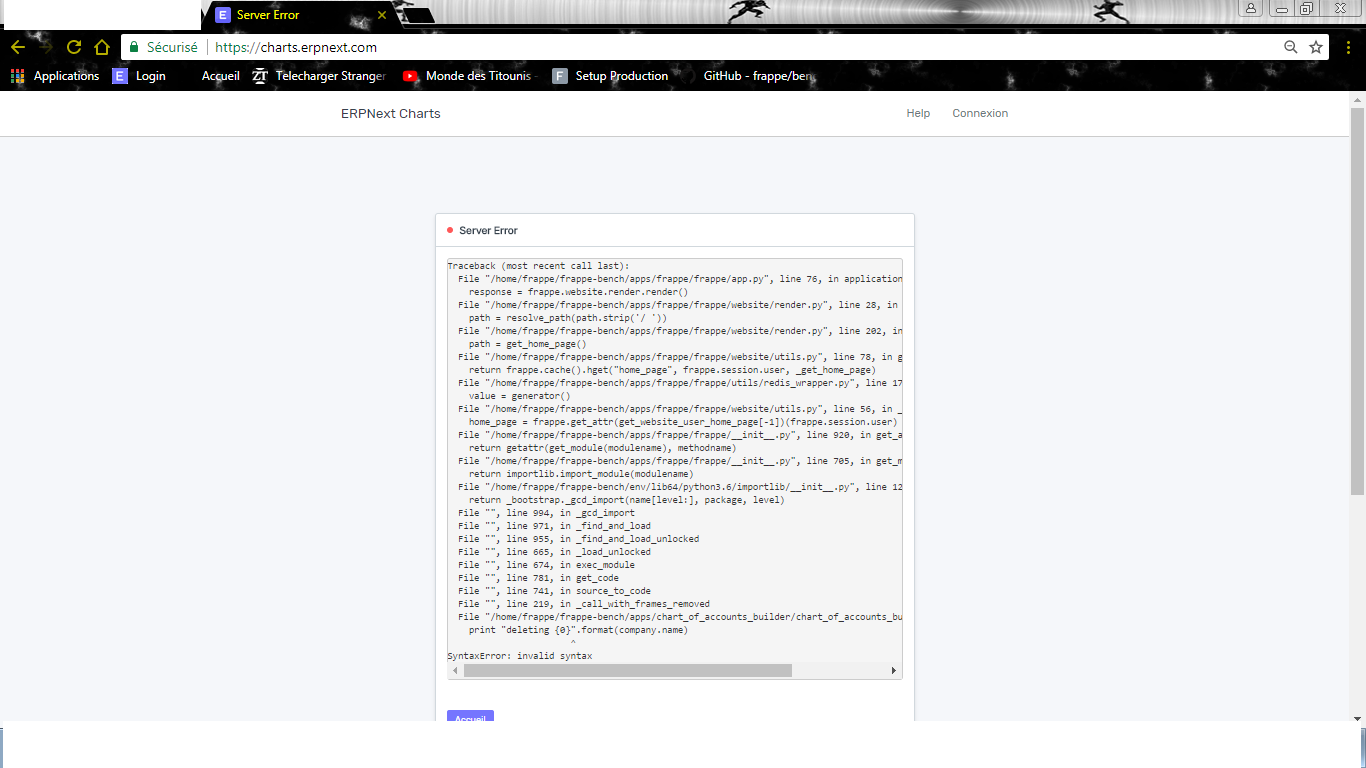Go back with the browser back arrow
Screen dimensions: 1366x768
click(x=18, y=47)
